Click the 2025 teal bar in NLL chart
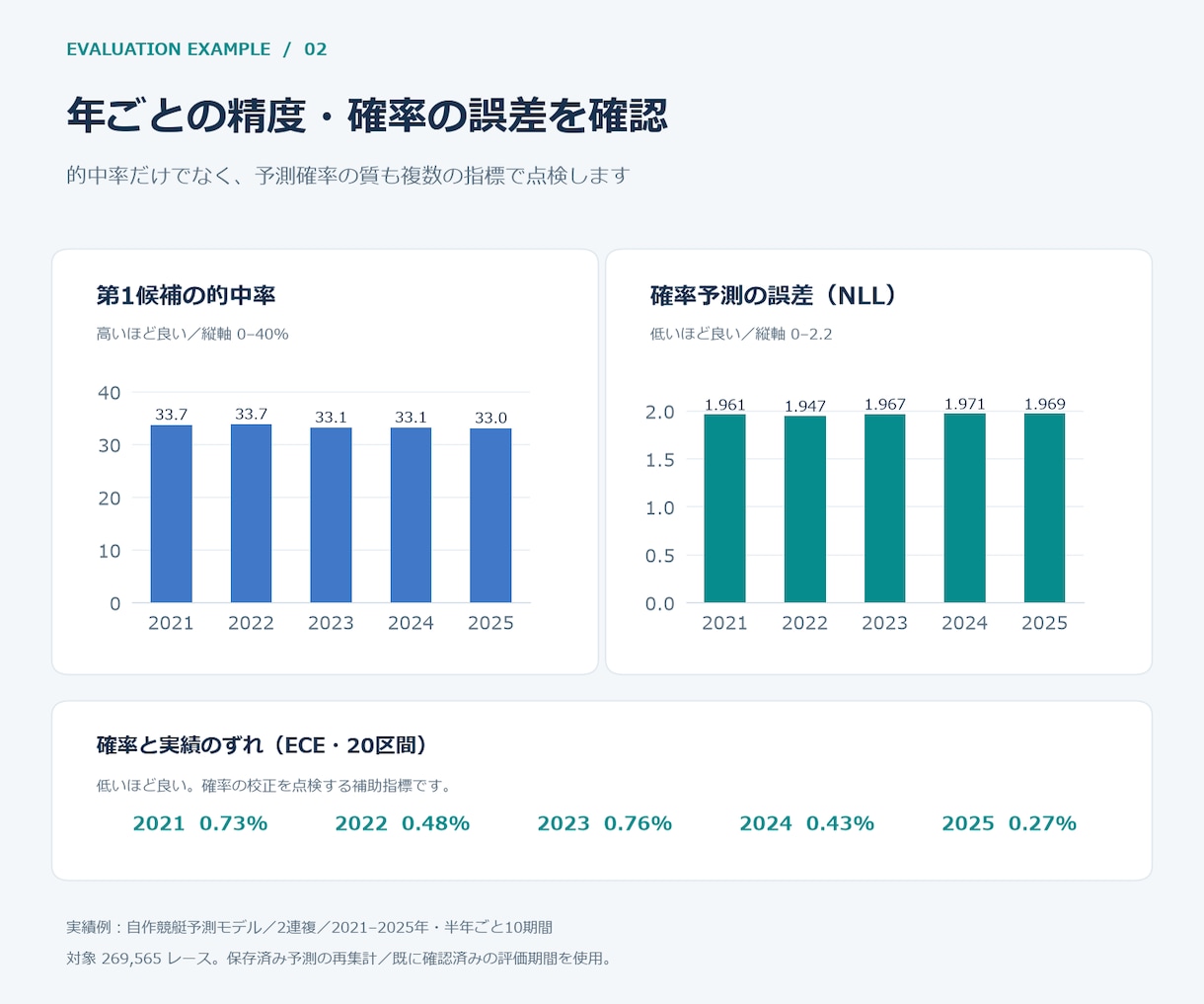Screen dimensions: 1204x1004 point(1044,507)
